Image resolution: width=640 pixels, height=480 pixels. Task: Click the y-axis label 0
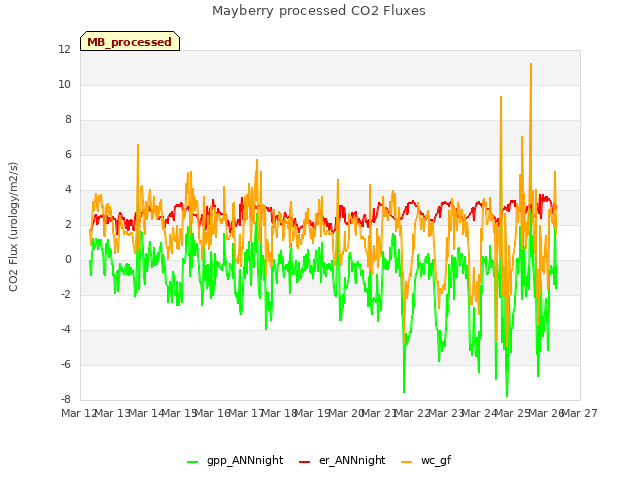(x=68, y=260)
